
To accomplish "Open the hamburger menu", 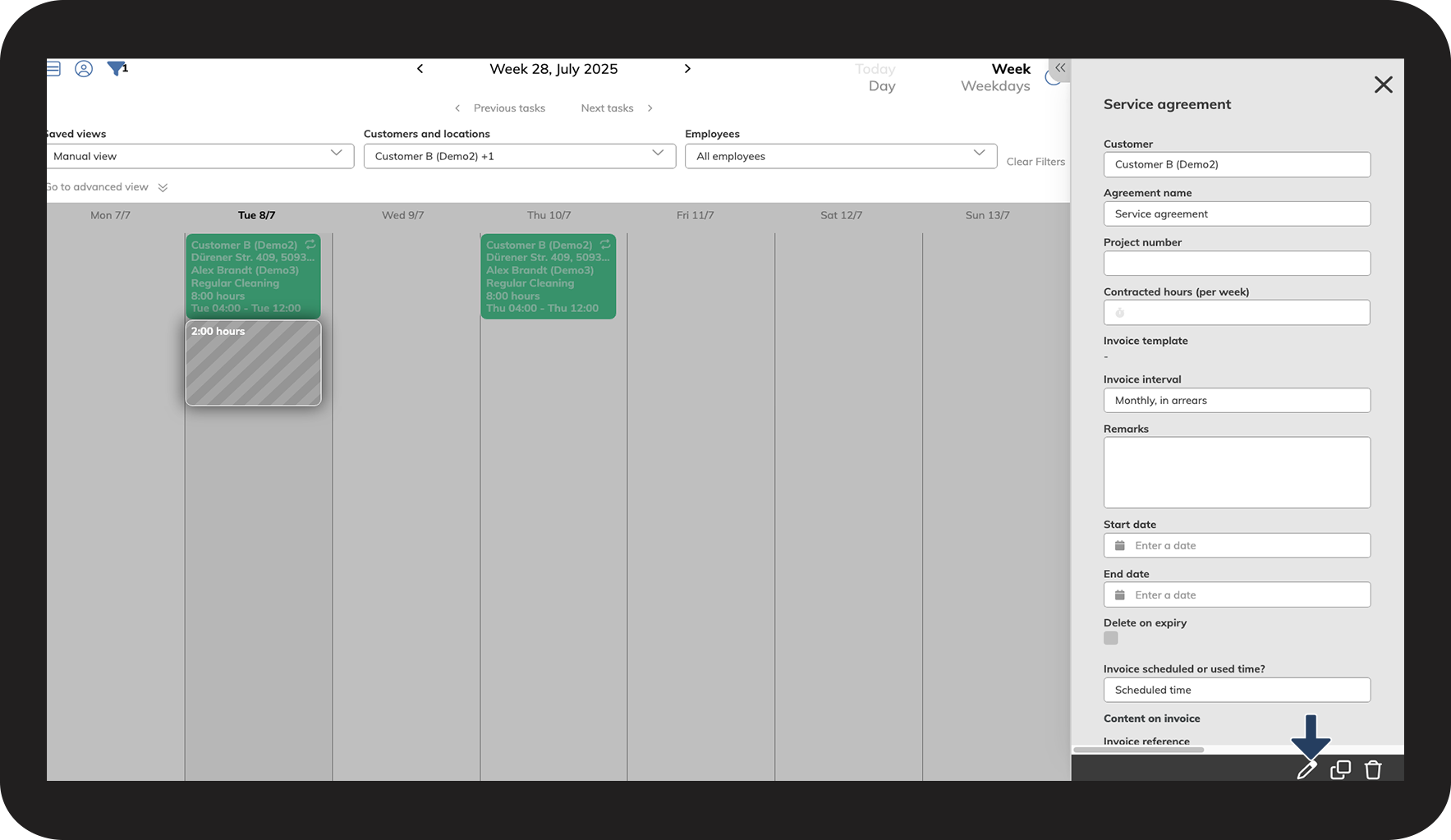I will 53,68.
